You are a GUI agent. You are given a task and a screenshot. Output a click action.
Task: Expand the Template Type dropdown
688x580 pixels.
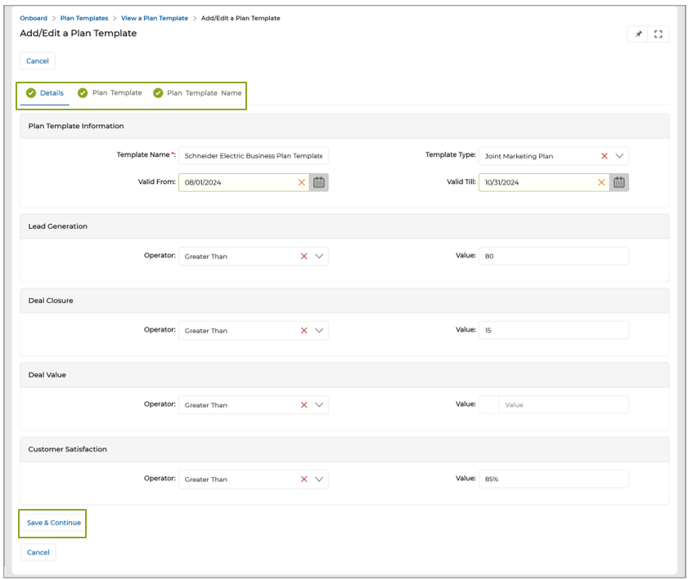(620, 156)
